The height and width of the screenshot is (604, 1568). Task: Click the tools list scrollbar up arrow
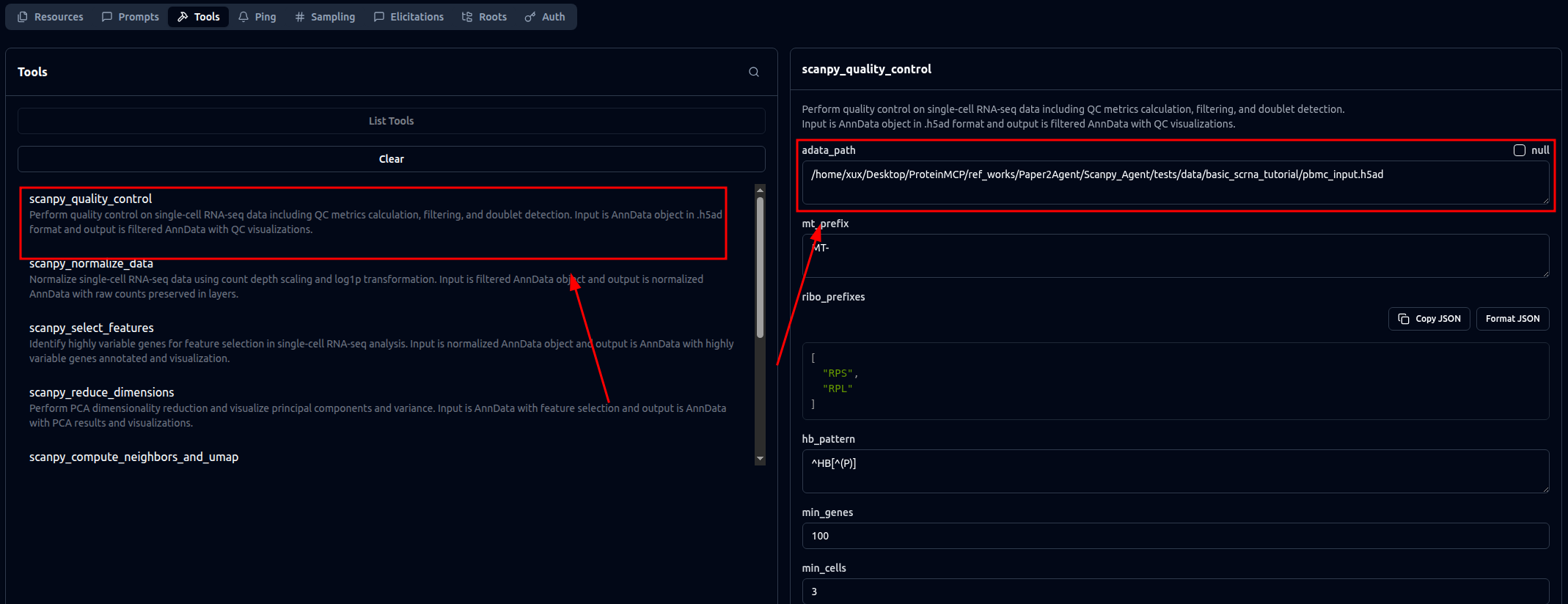pyautogui.click(x=760, y=190)
